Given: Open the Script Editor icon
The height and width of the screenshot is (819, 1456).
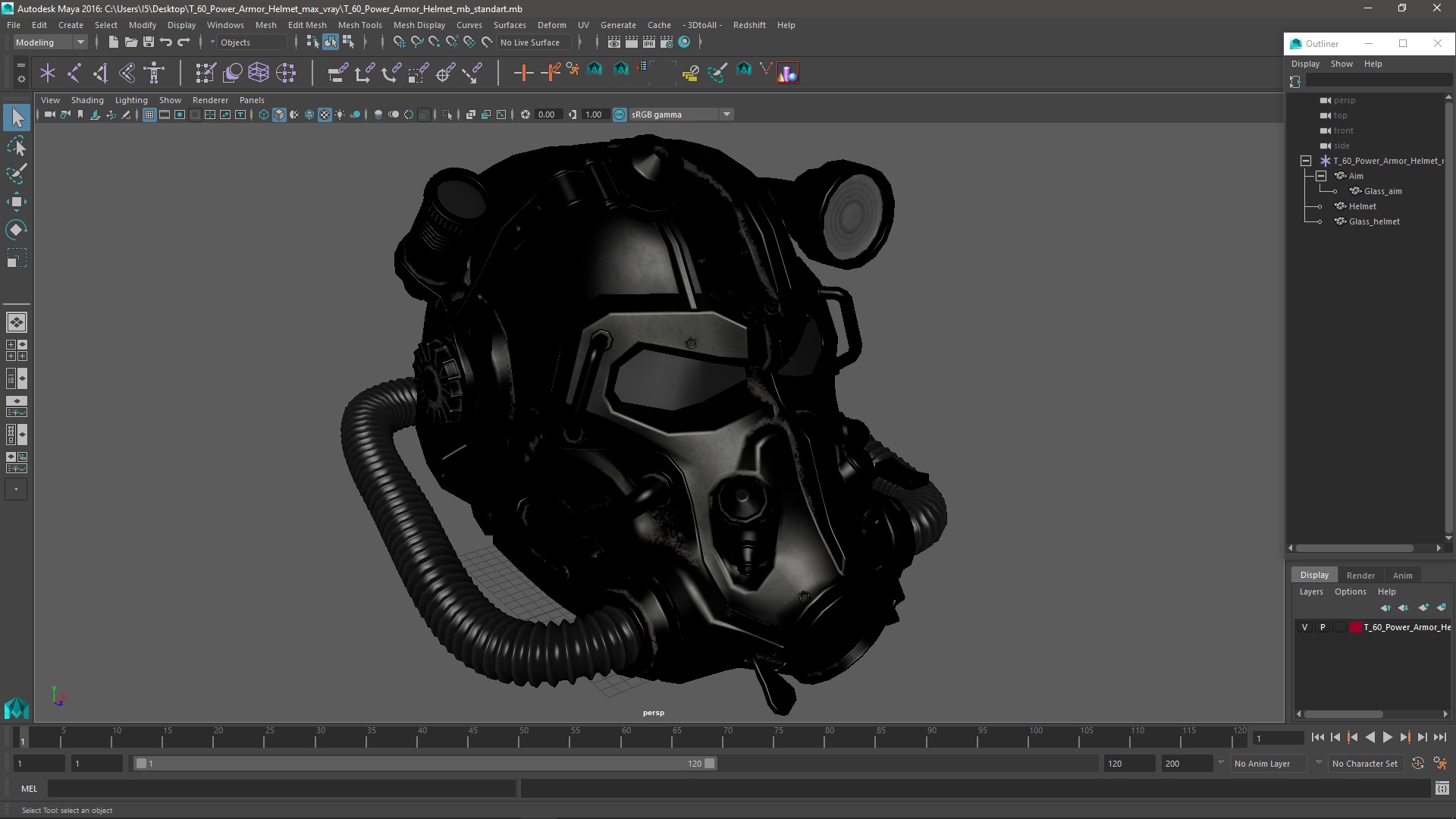Looking at the screenshot, I should (1442, 789).
